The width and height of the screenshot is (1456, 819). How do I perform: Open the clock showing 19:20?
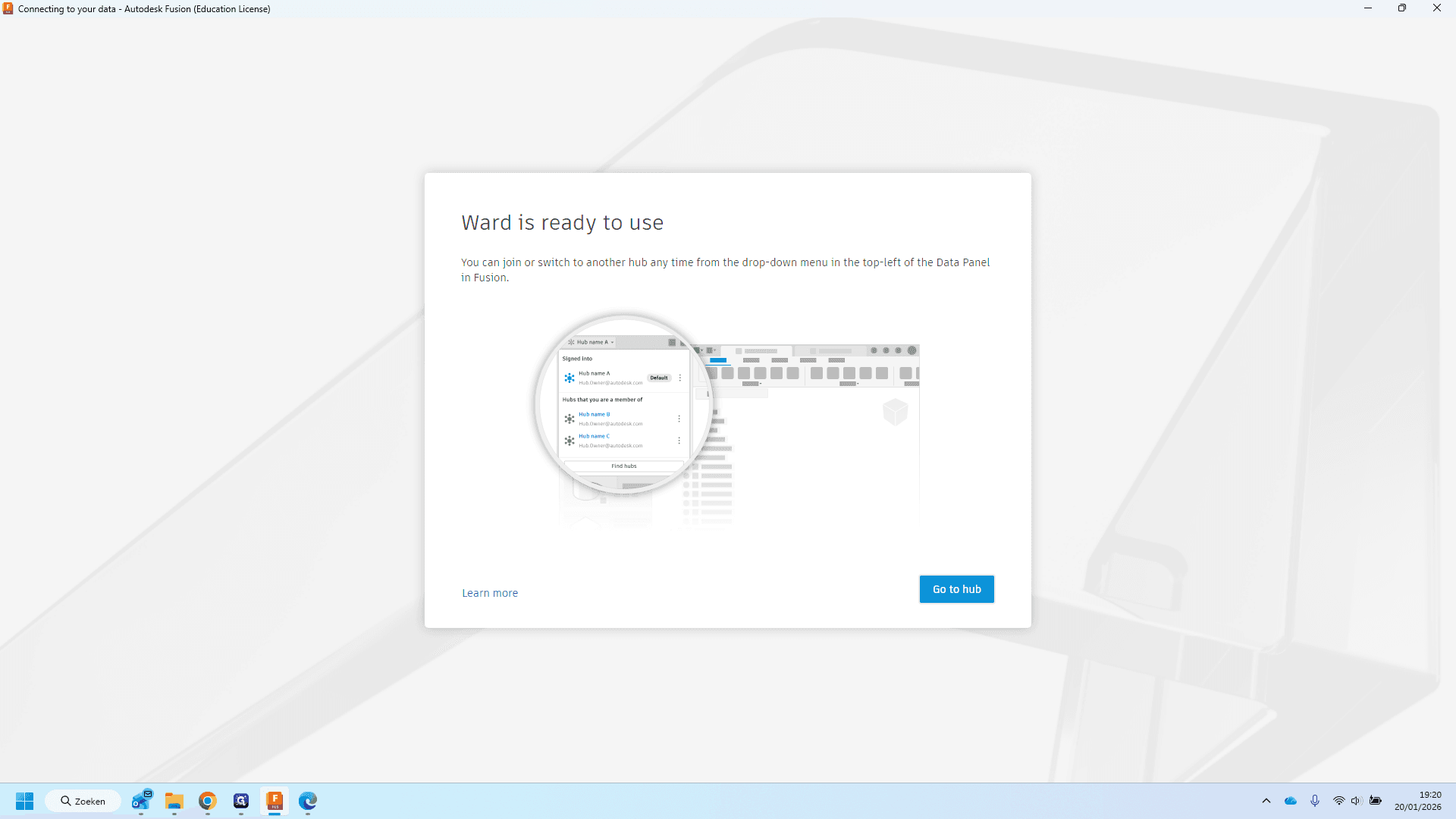(x=1418, y=801)
